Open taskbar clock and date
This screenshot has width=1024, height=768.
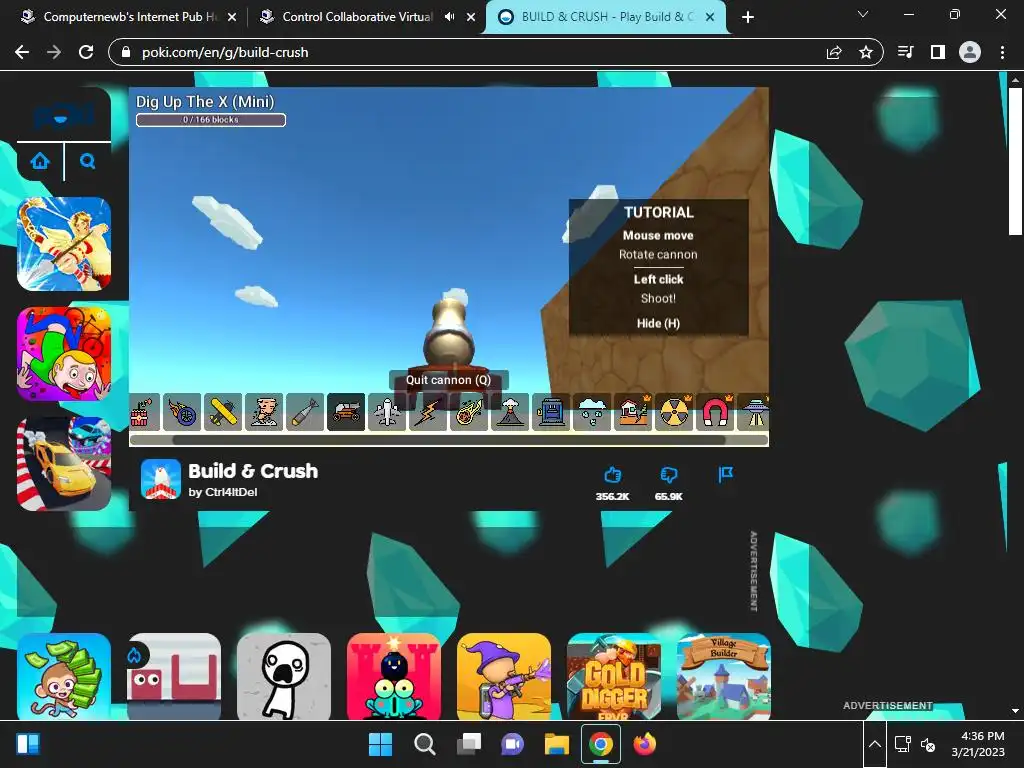coord(978,744)
